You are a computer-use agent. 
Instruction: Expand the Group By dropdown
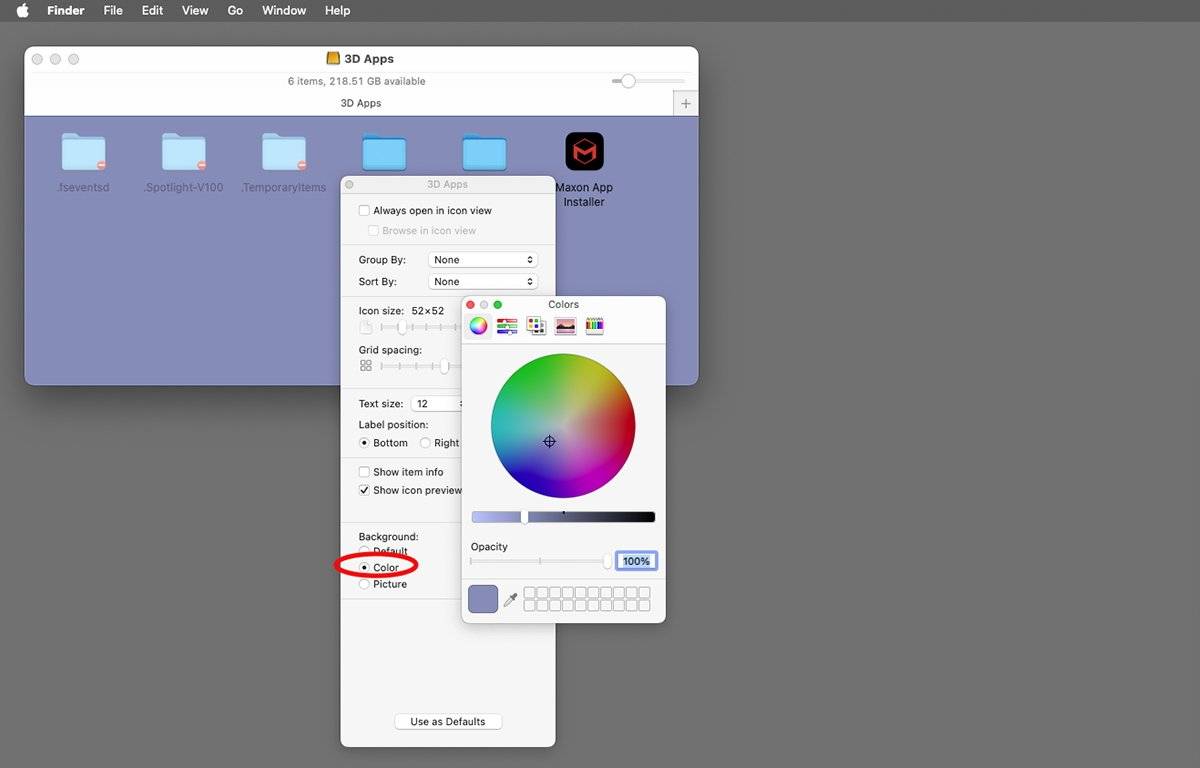point(482,260)
